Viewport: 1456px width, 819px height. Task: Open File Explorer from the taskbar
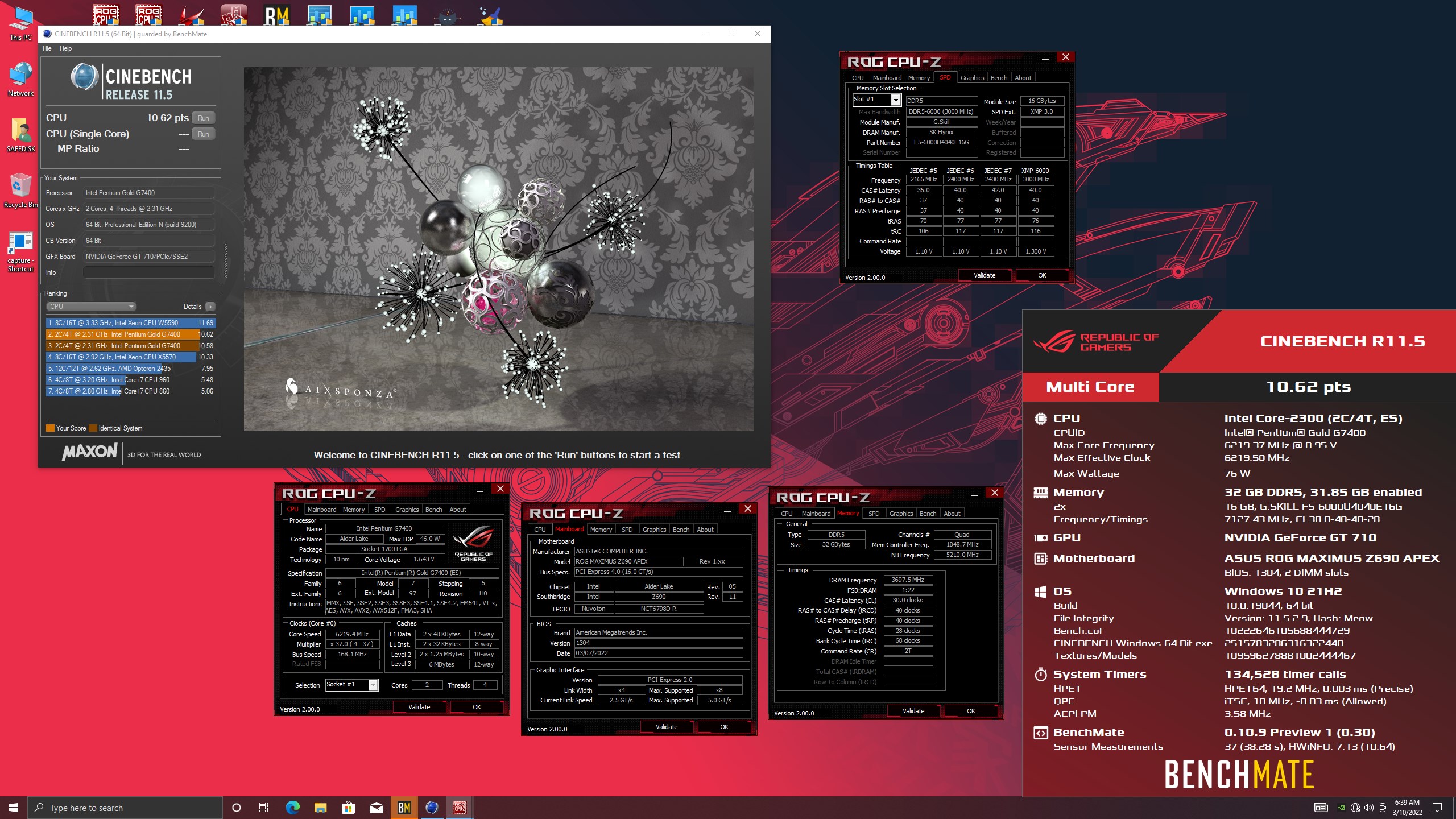click(x=320, y=808)
